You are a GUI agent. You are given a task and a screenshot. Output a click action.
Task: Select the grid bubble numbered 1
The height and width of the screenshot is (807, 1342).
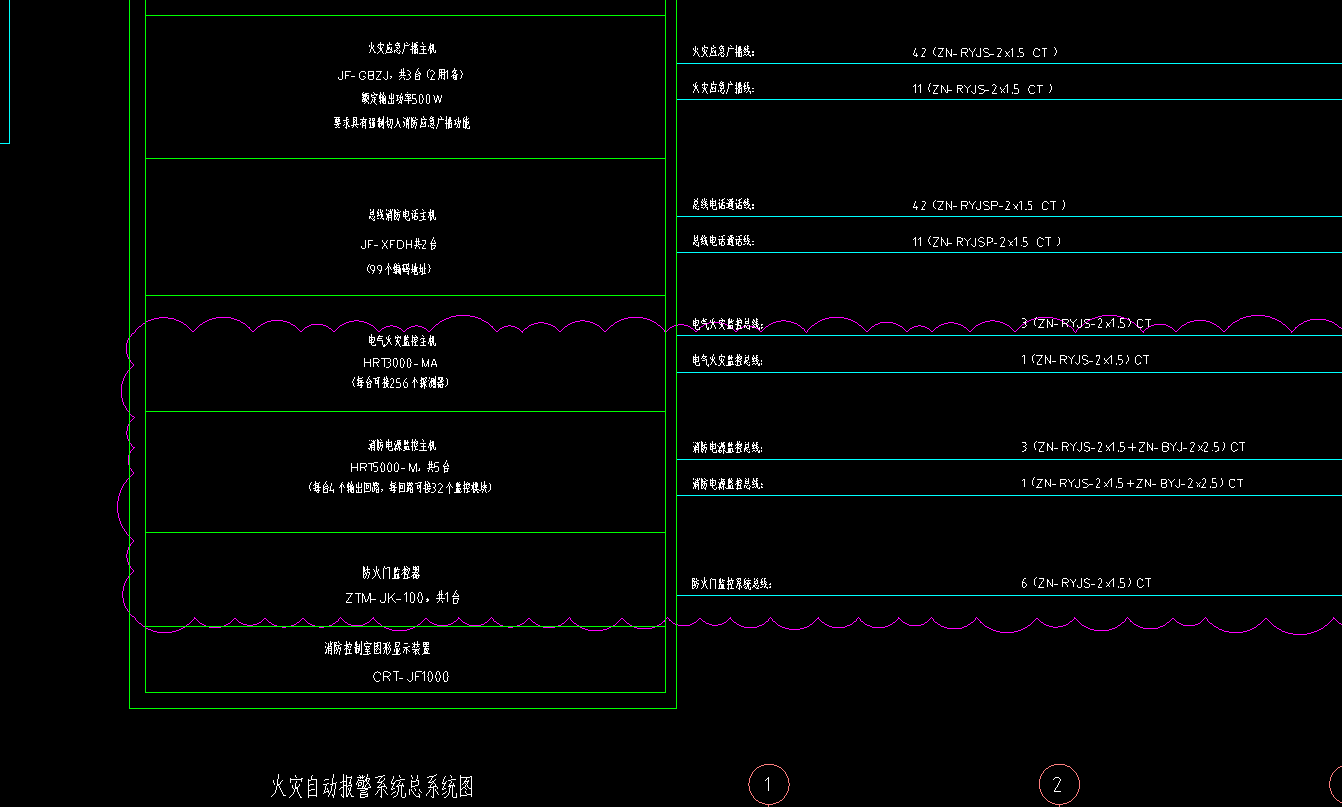[x=768, y=785]
